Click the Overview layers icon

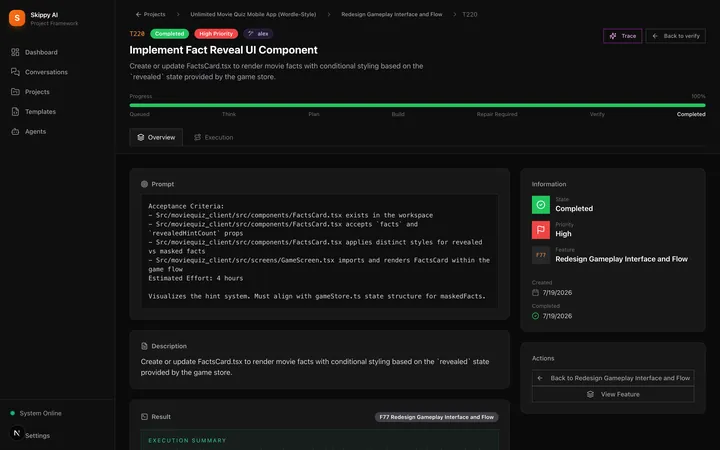(x=141, y=137)
